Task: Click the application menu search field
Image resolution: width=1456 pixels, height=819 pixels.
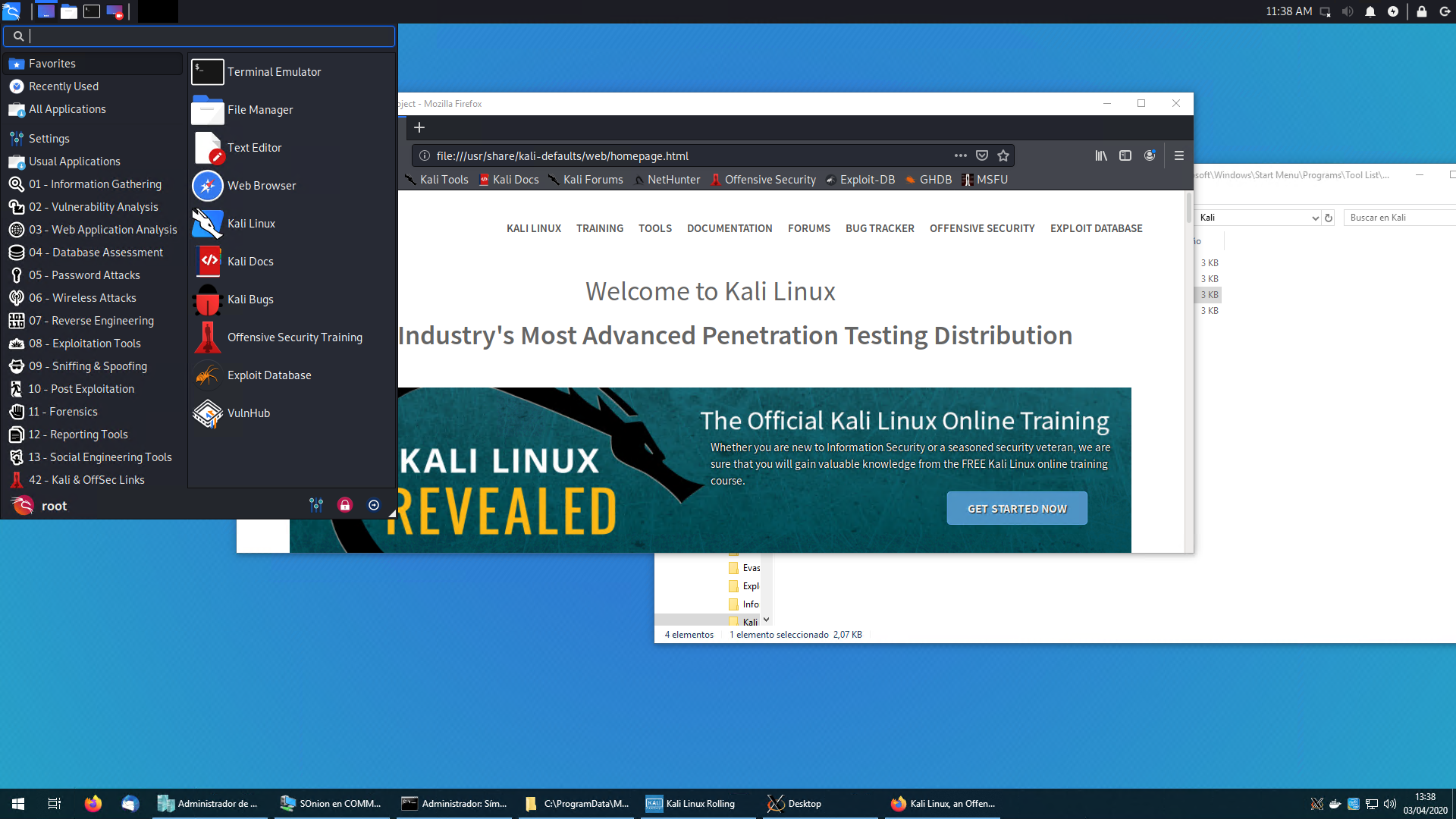Action: (205, 36)
